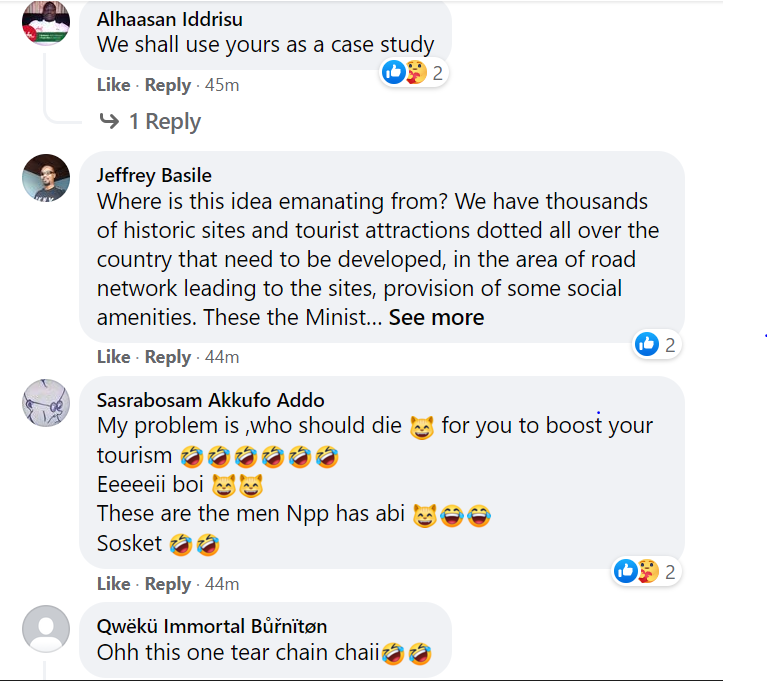Open Alhaasan Iddrisu's profile picture

click(x=46, y=22)
